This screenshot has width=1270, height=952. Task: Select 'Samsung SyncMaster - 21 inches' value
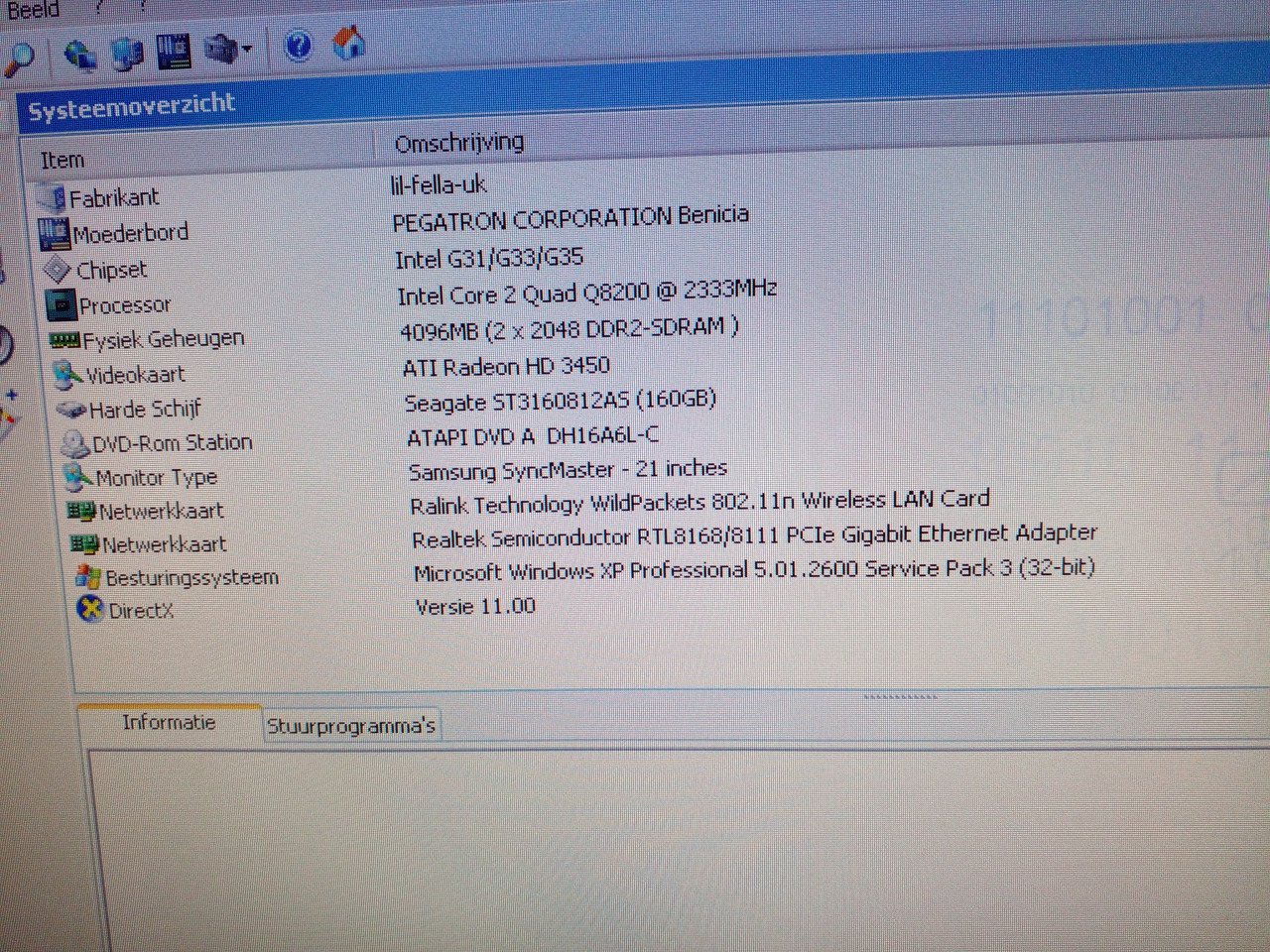pyautogui.click(x=568, y=469)
